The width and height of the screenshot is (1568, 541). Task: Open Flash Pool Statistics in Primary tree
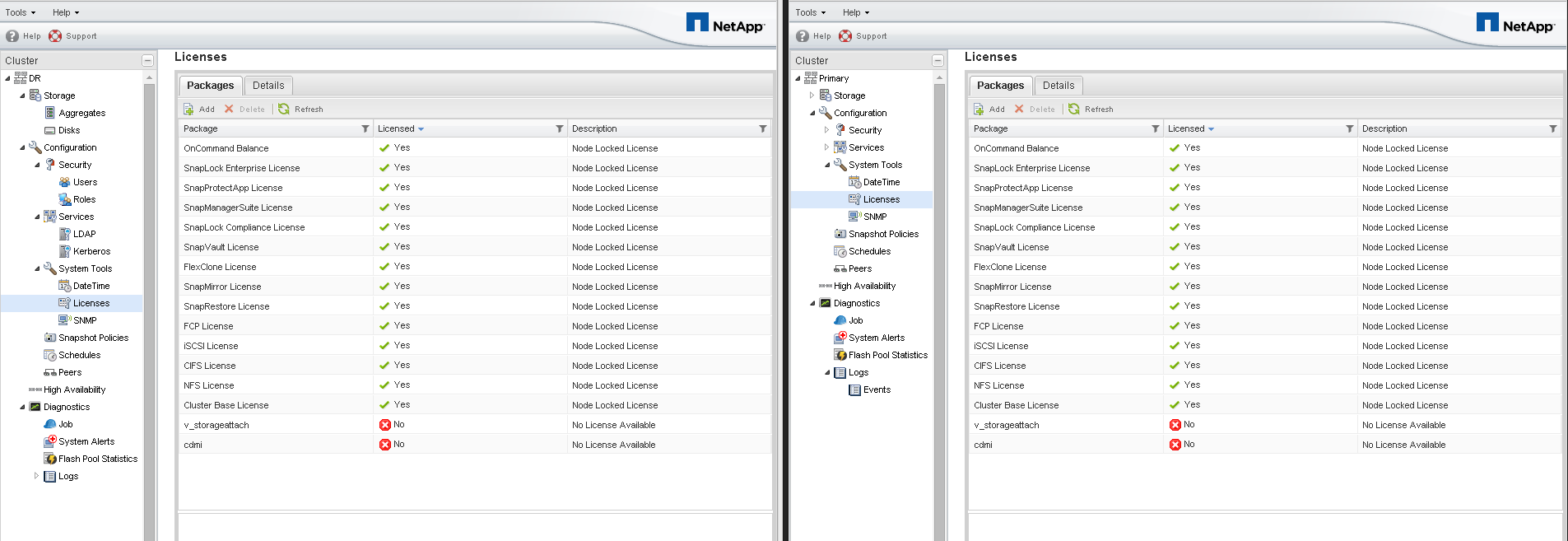887,355
